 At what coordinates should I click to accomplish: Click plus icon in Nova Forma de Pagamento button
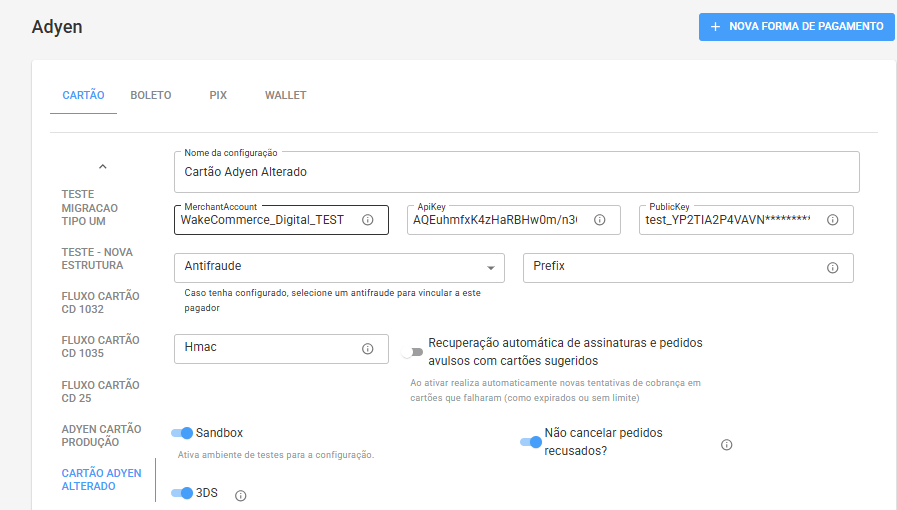click(715, 27)
